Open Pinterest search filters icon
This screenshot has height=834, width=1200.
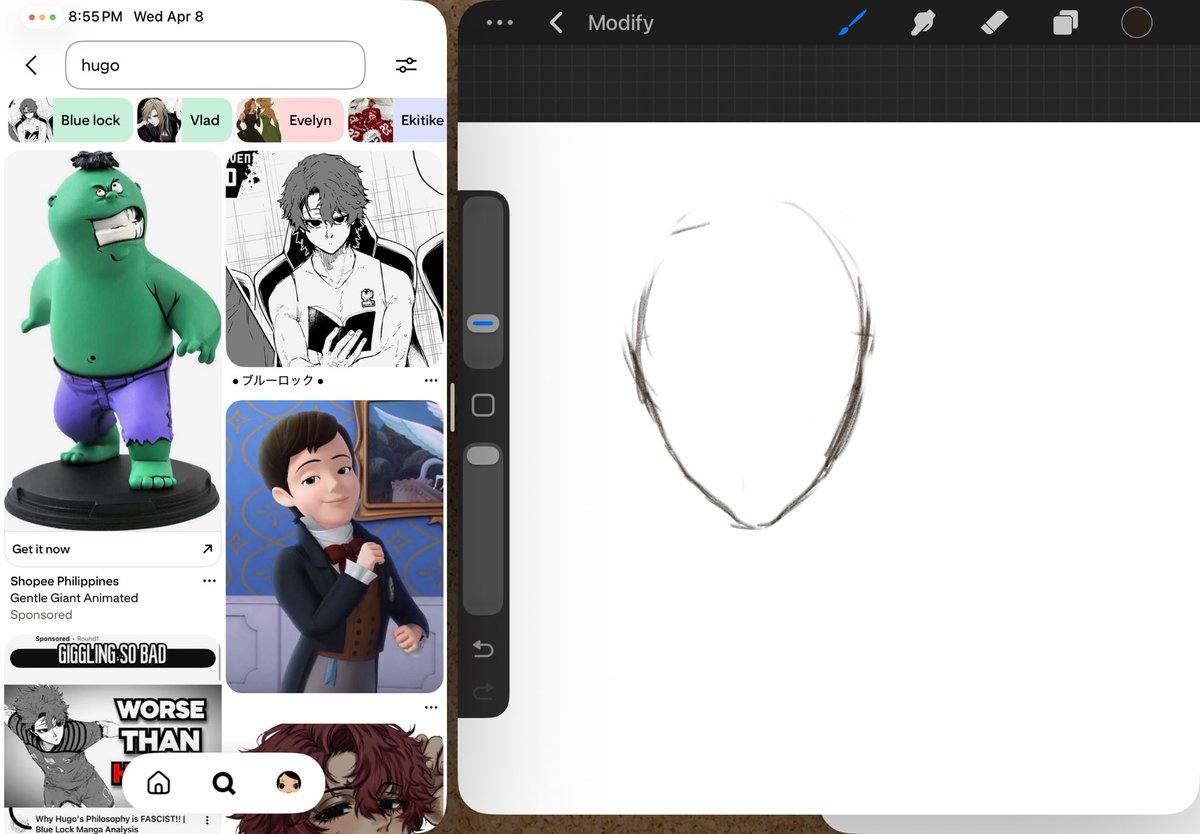[406, 65]
